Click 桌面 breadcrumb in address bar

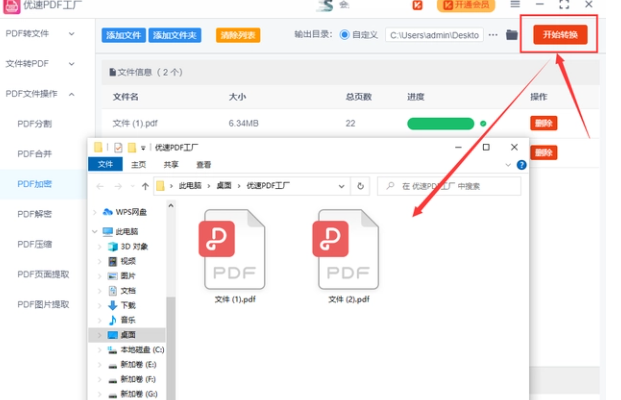[224, 186]
